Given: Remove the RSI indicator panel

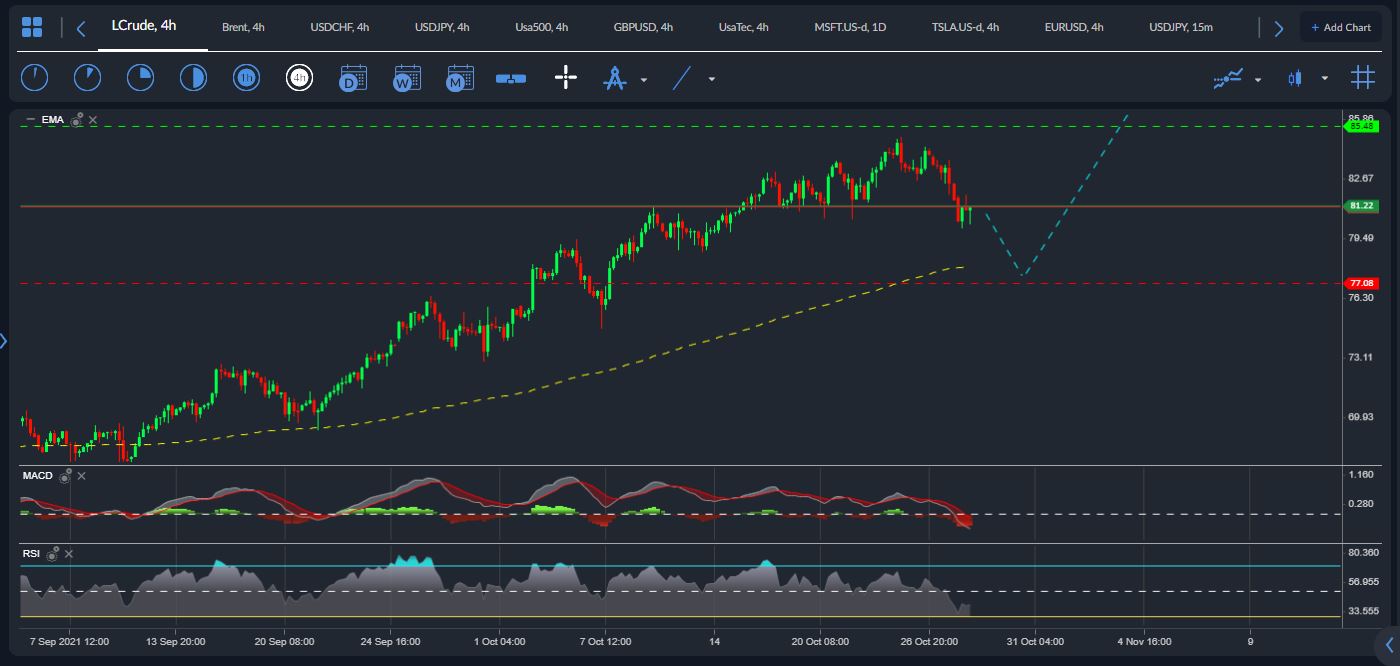Looking at the screenshot, I should (69, 553).
